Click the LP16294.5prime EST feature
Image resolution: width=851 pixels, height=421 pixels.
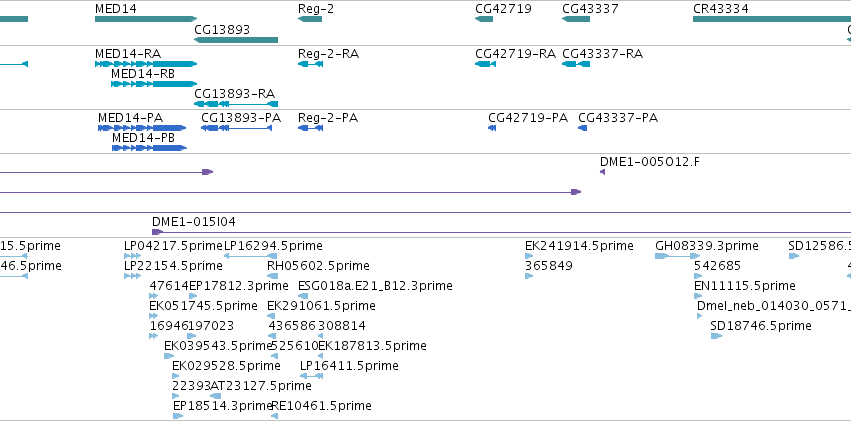(x=251, y=256)
